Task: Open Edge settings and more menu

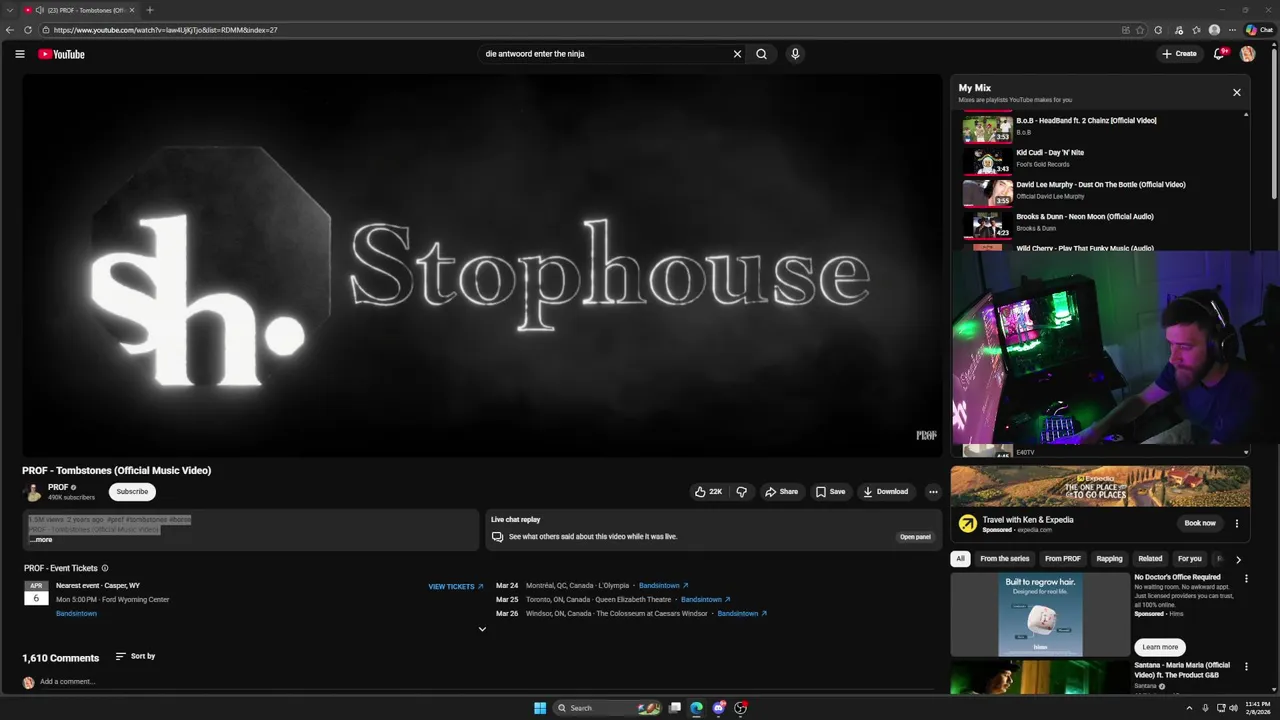Action: click(x=1232, y=30)
